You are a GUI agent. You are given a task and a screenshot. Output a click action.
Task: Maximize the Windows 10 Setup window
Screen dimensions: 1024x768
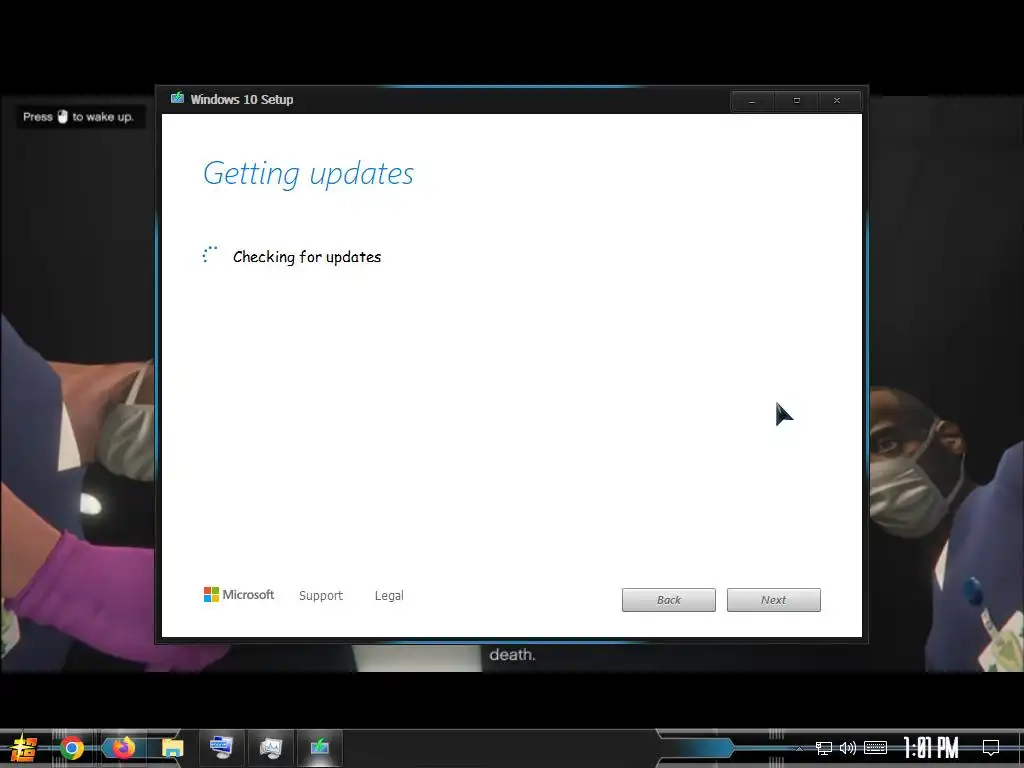pos(796,101)
